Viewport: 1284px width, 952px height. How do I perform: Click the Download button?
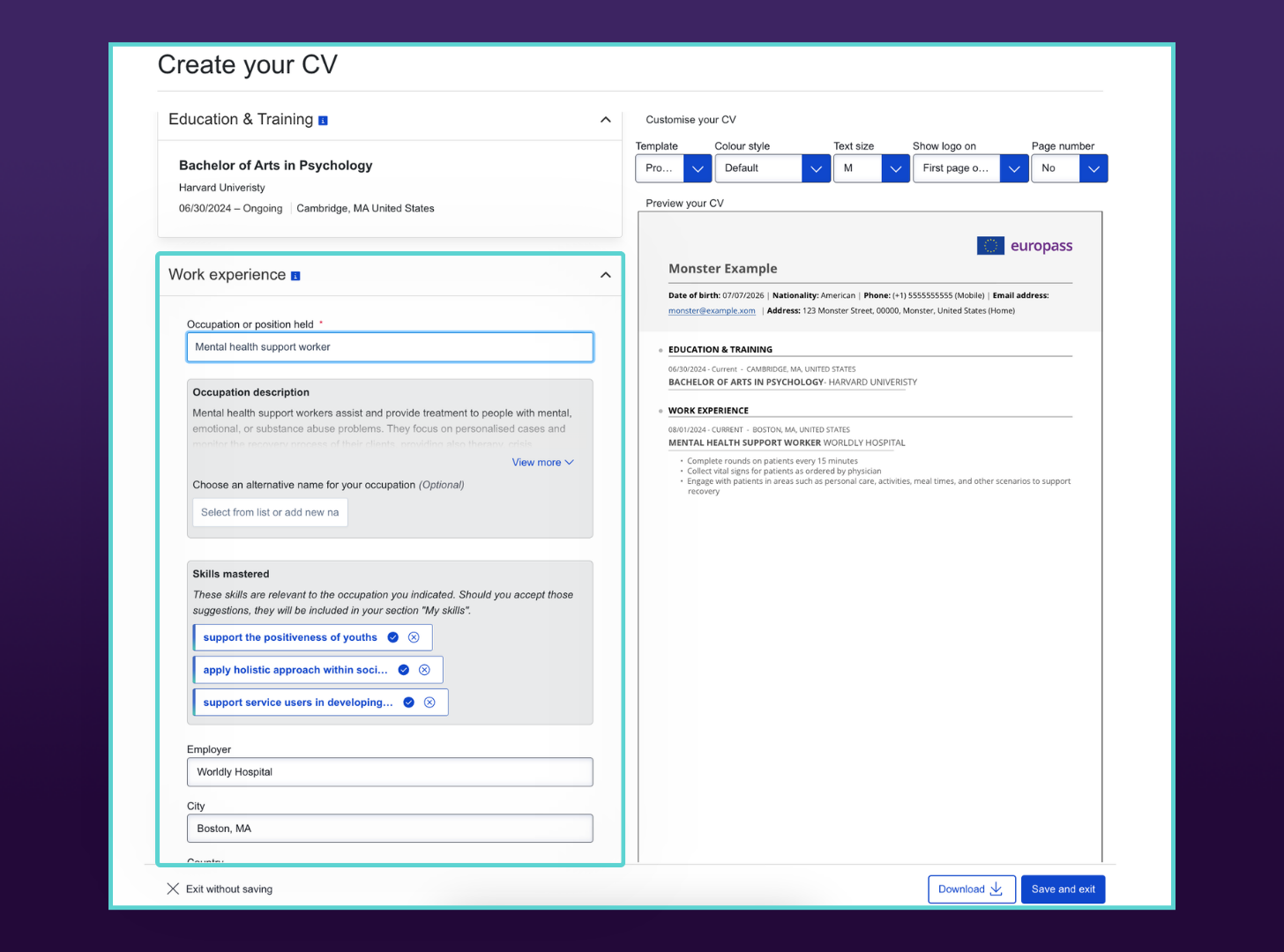point(972,889)
